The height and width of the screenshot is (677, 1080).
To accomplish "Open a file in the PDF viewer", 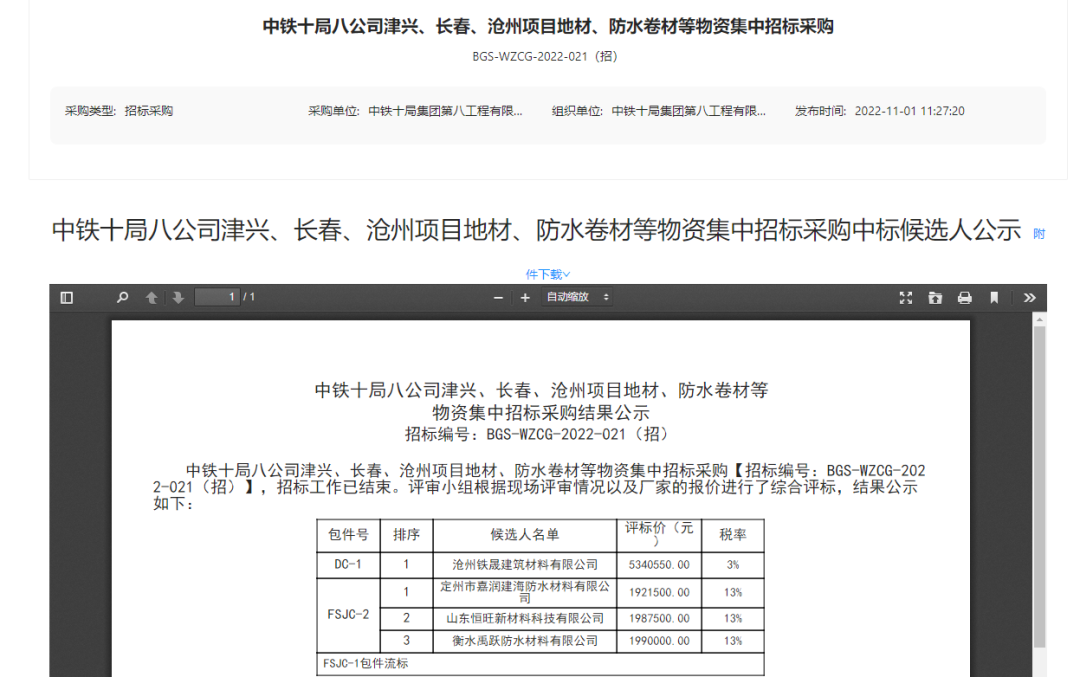I will pyautogui.click(x=935, y=297).
